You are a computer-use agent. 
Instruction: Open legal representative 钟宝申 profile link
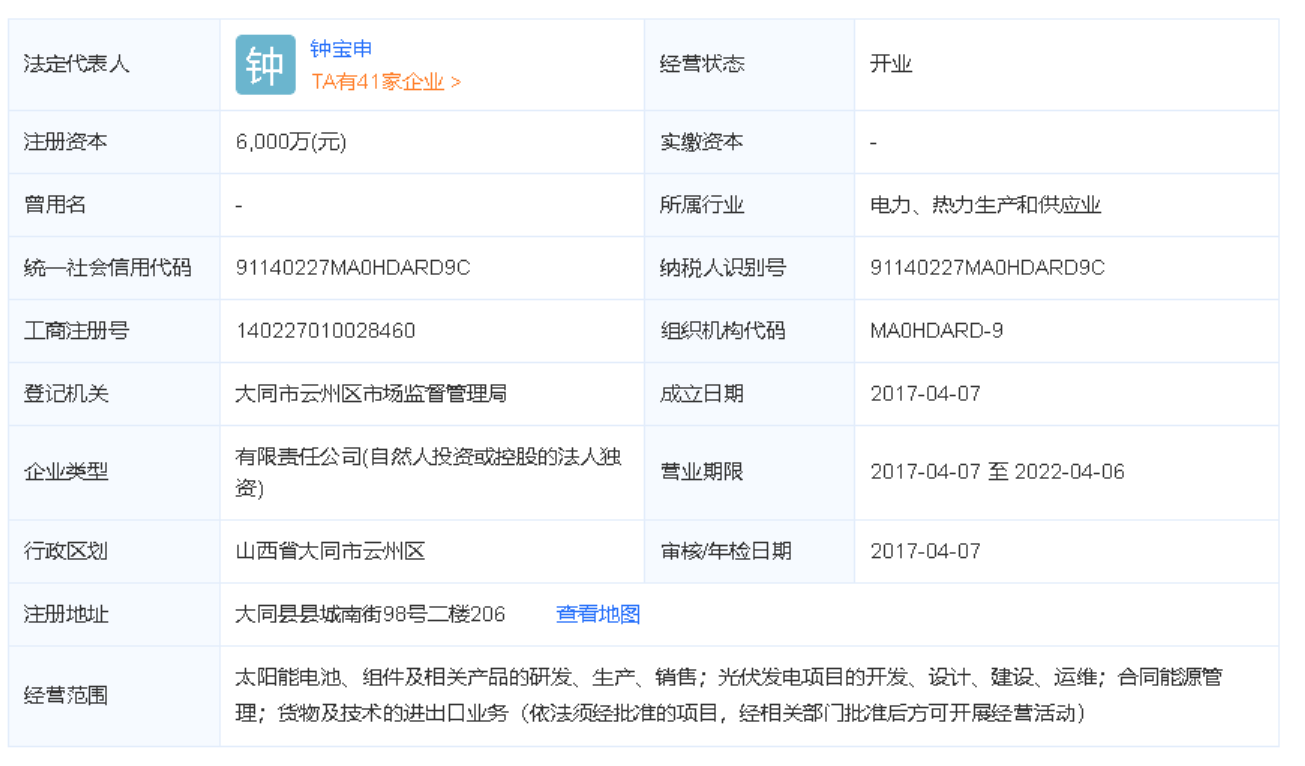[341, 49]
